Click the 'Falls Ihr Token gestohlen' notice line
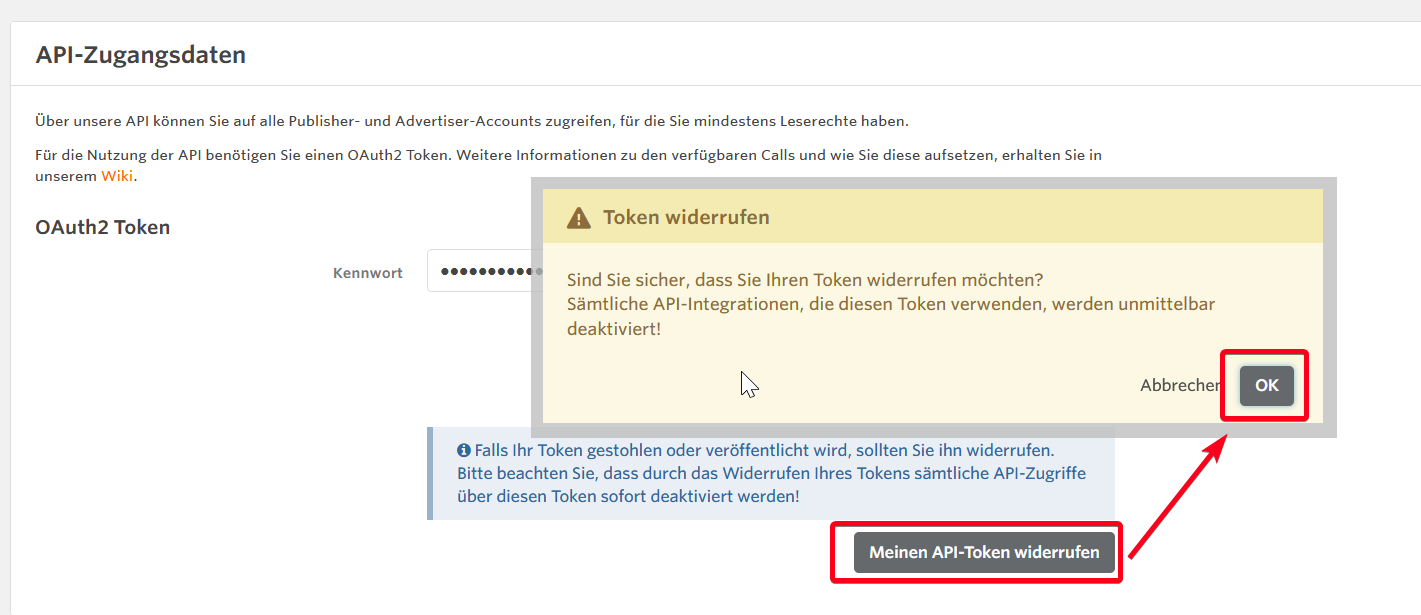1421x615 pixels. pyautogui.click(x=764, y=451)
